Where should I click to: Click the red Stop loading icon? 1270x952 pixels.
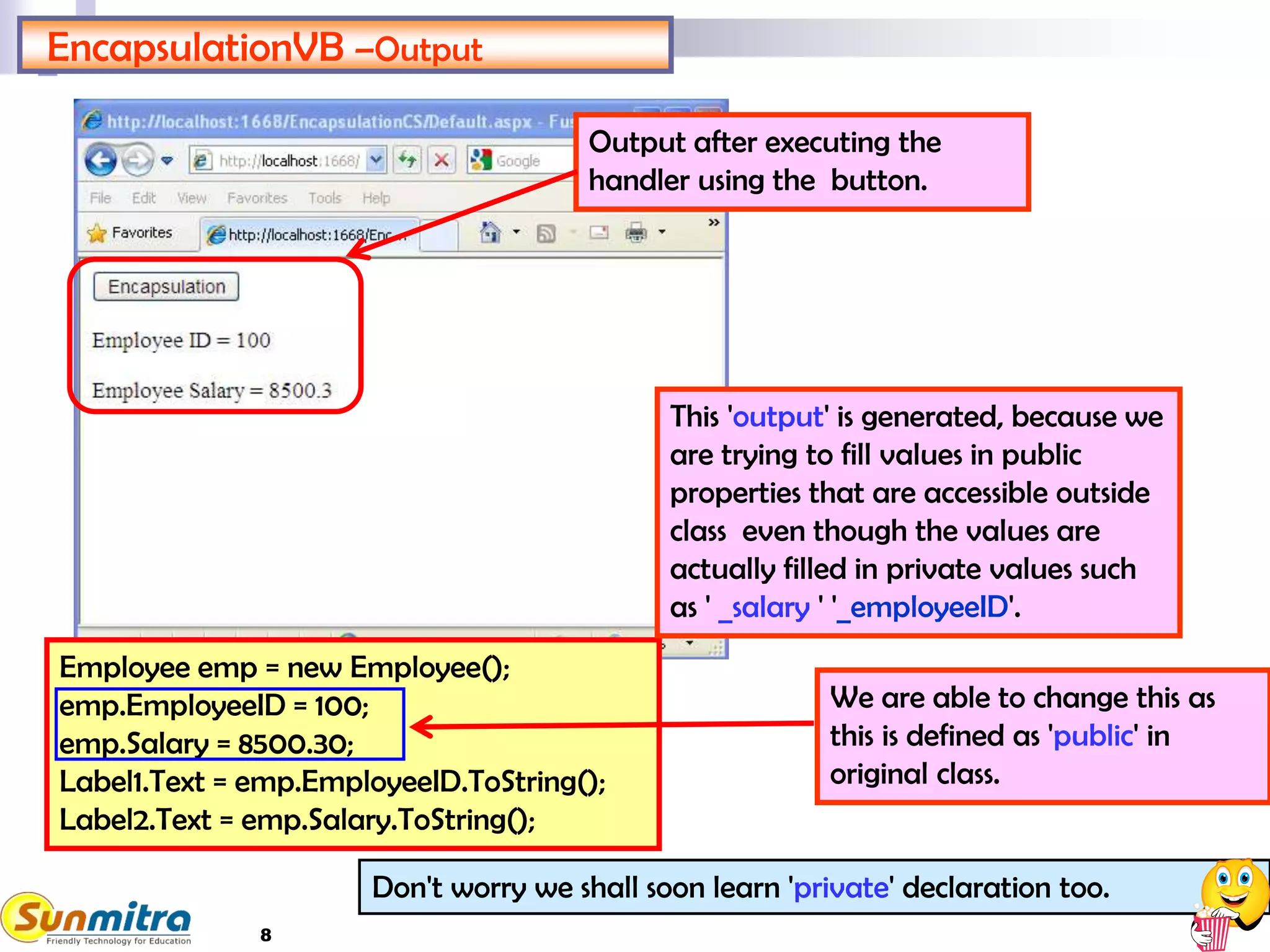click(442, 161)
